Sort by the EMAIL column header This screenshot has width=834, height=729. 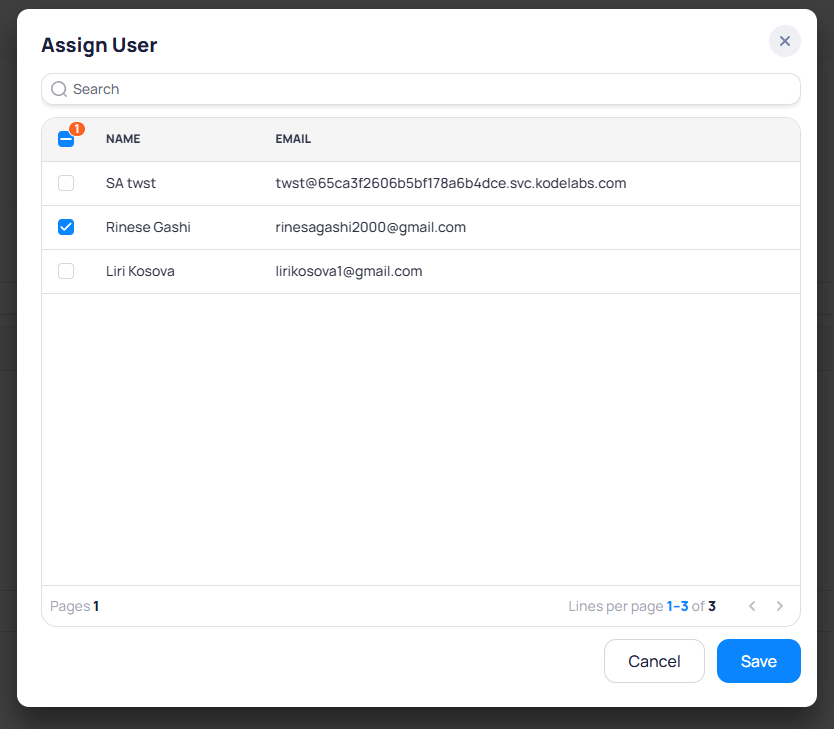[x=293, y=139]
